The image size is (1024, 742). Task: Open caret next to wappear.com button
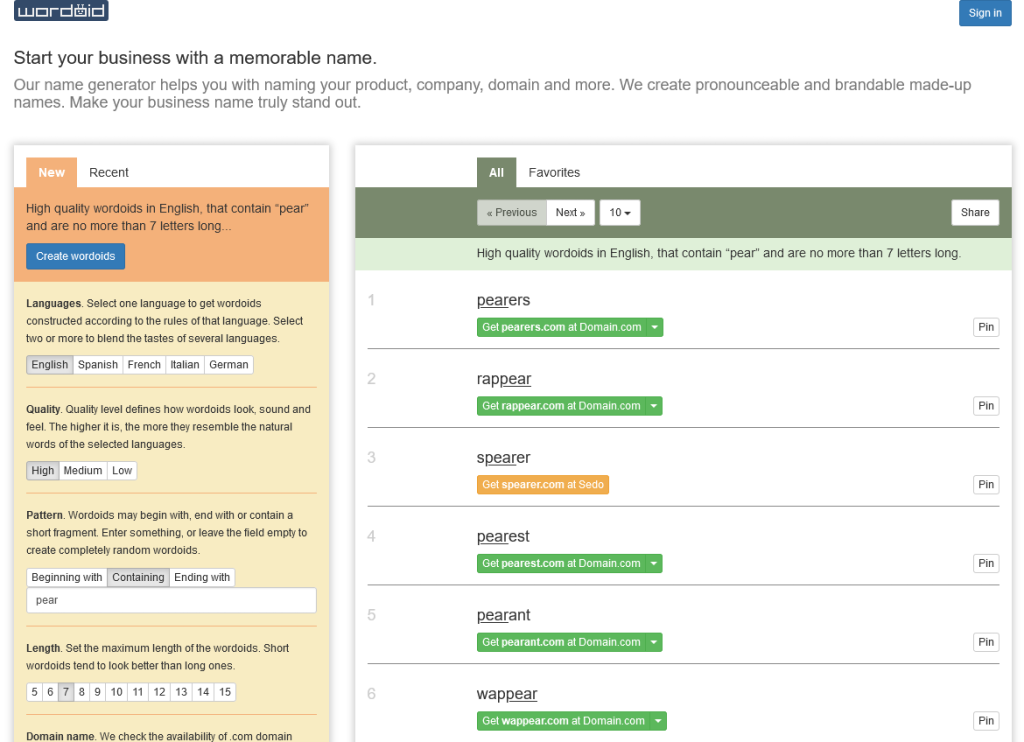tap(658, 721)
